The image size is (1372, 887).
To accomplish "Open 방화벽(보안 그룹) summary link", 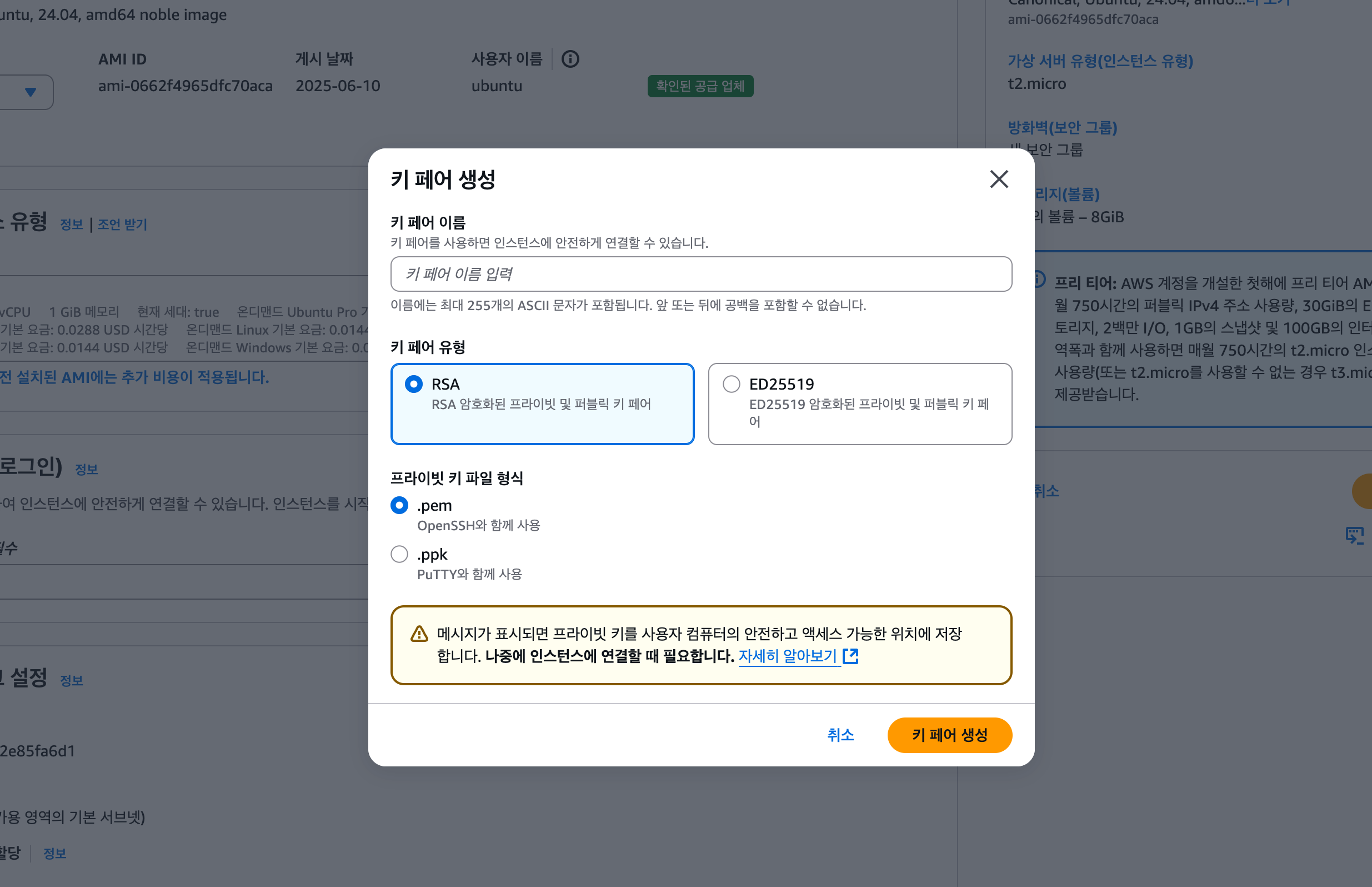I will pyautogui.click(x=1062, y=127).
